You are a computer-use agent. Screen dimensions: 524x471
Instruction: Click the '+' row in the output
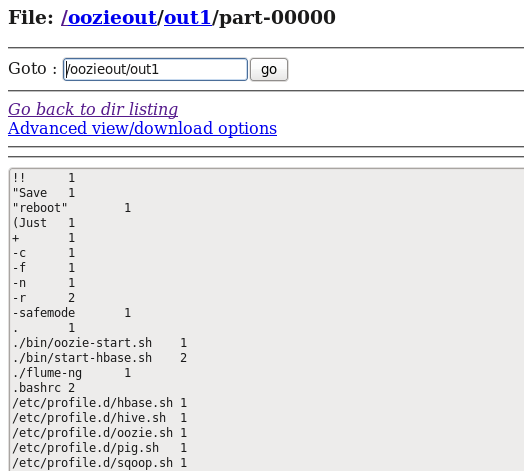click(43, 238)
